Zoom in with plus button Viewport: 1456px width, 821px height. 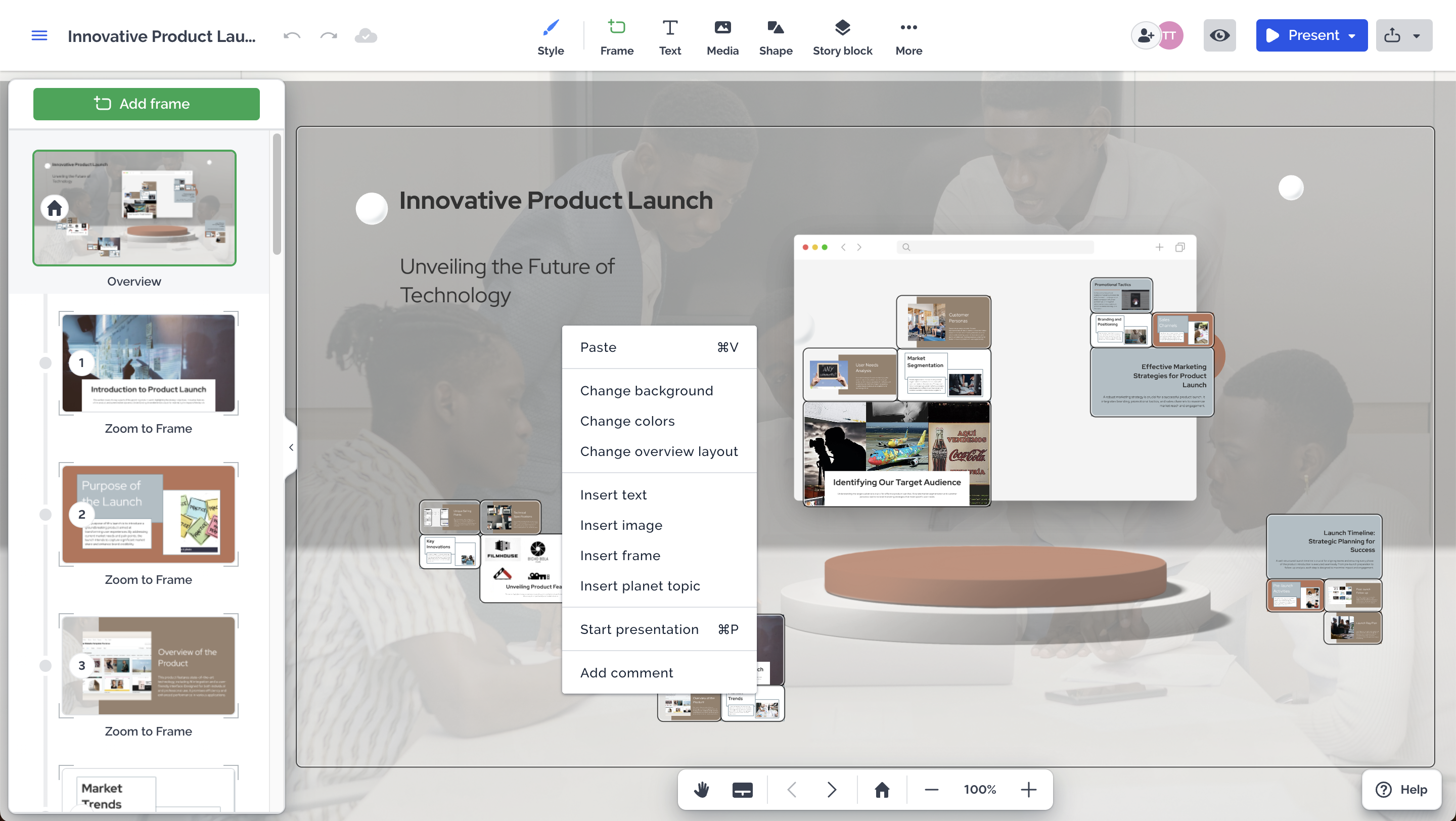[x=1029, y=790]
